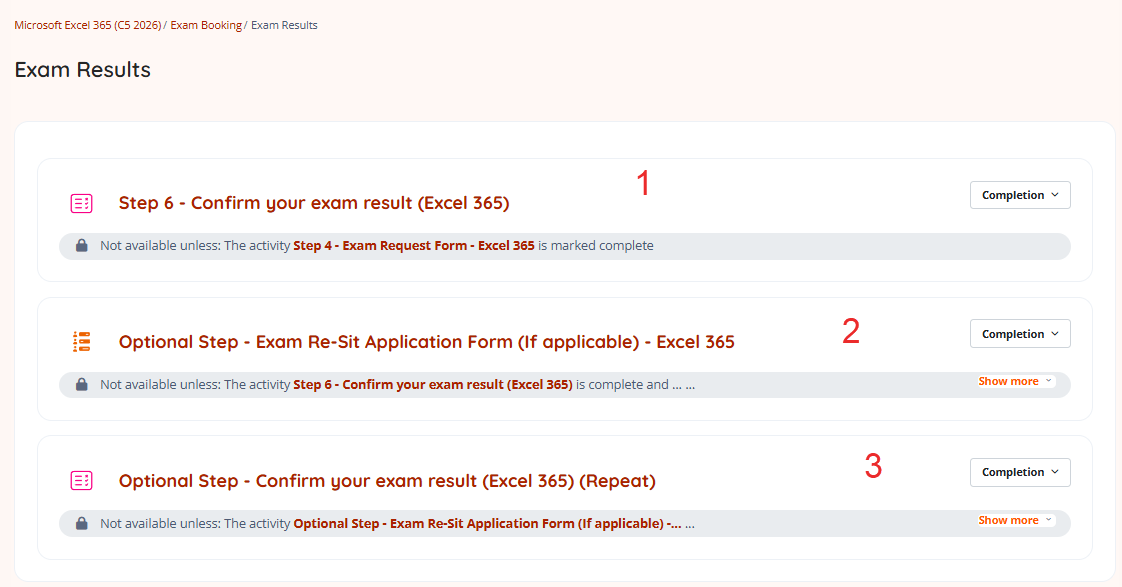The height and width of the screenshot is (587, 1122).
Task: Click pink quiz icon for Confirm exam result (Repeat)
Action: click(82, 480)
